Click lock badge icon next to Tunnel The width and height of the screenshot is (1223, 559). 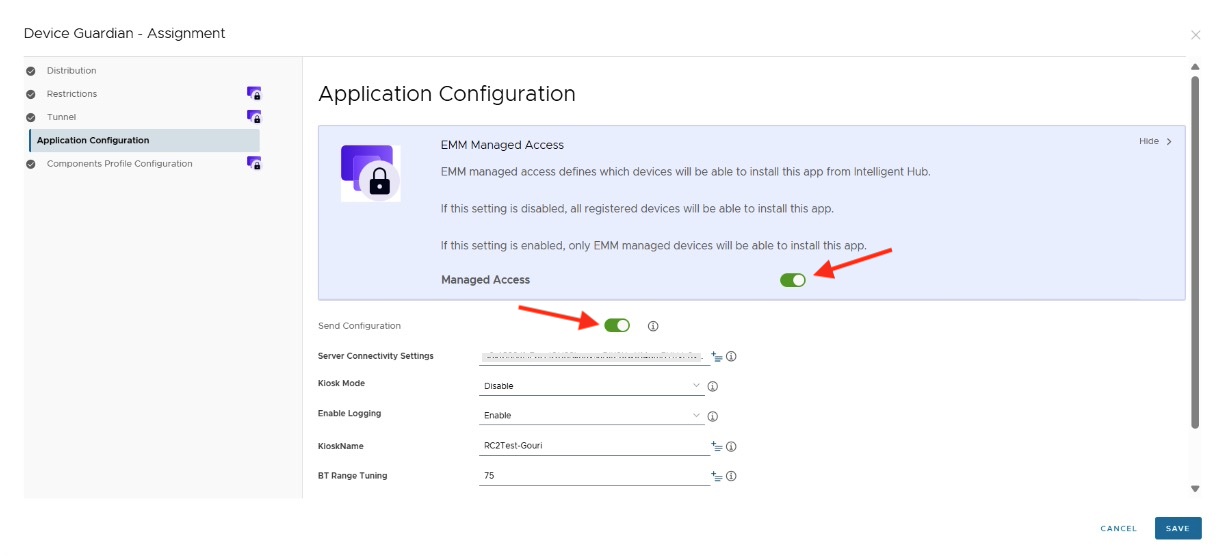[254, 116]
